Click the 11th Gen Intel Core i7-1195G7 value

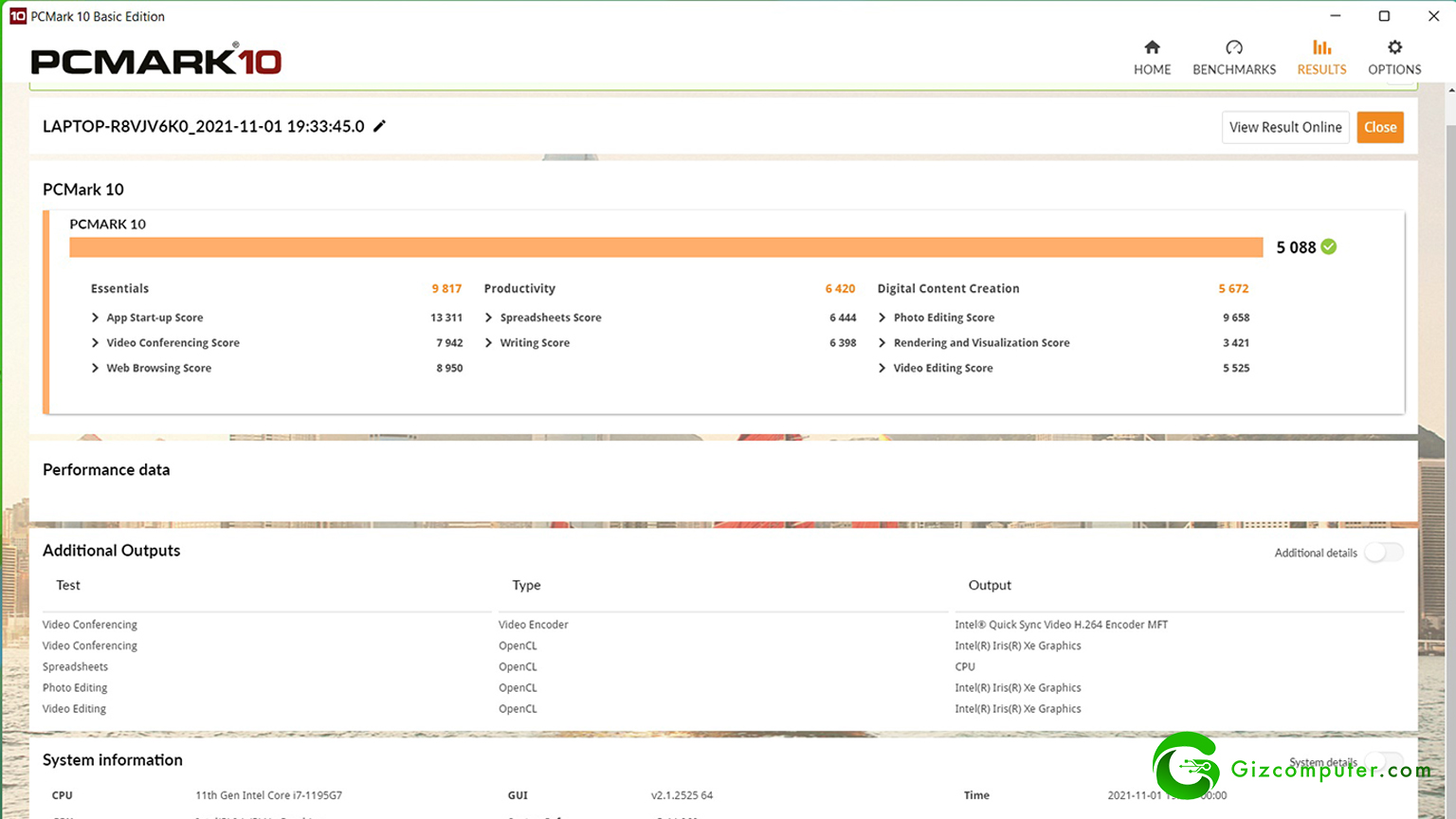(268, 795)
